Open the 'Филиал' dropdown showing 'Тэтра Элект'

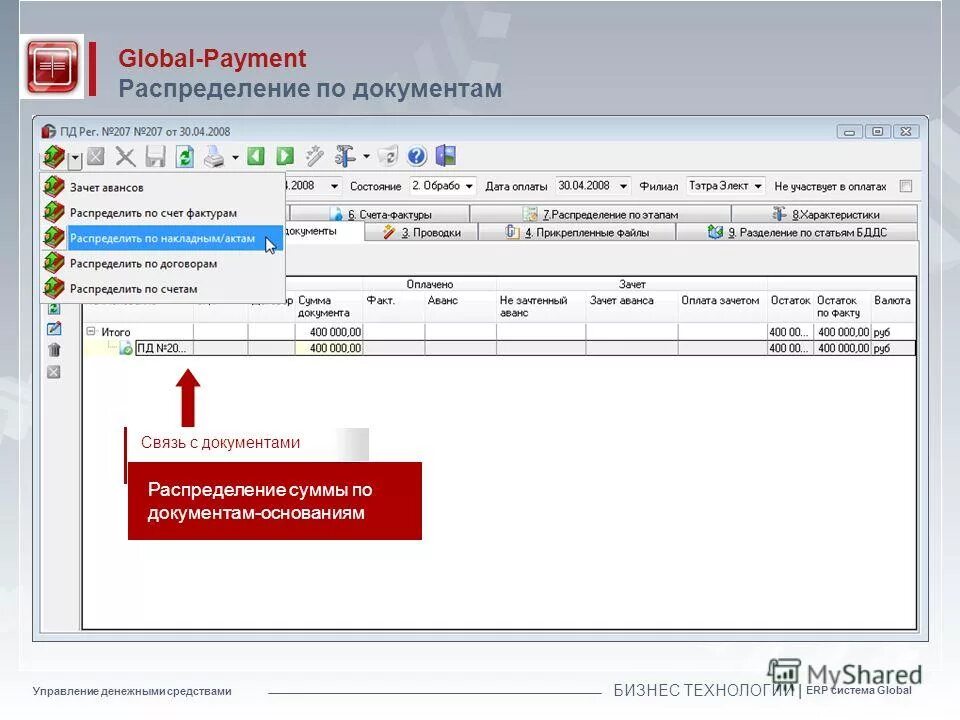757,185
